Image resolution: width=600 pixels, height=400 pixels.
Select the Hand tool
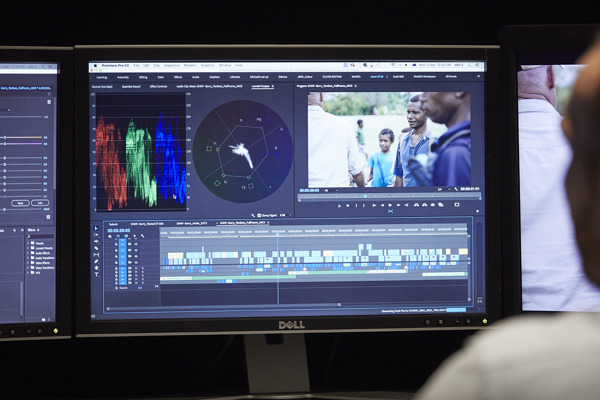click(x=96, y=268)
